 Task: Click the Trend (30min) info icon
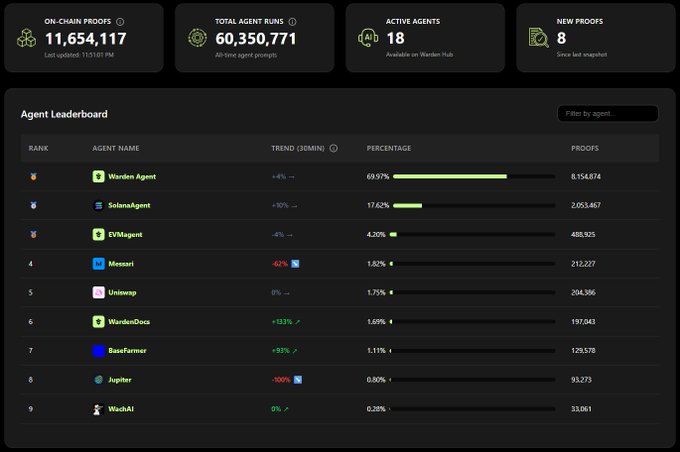pos(333,148)
